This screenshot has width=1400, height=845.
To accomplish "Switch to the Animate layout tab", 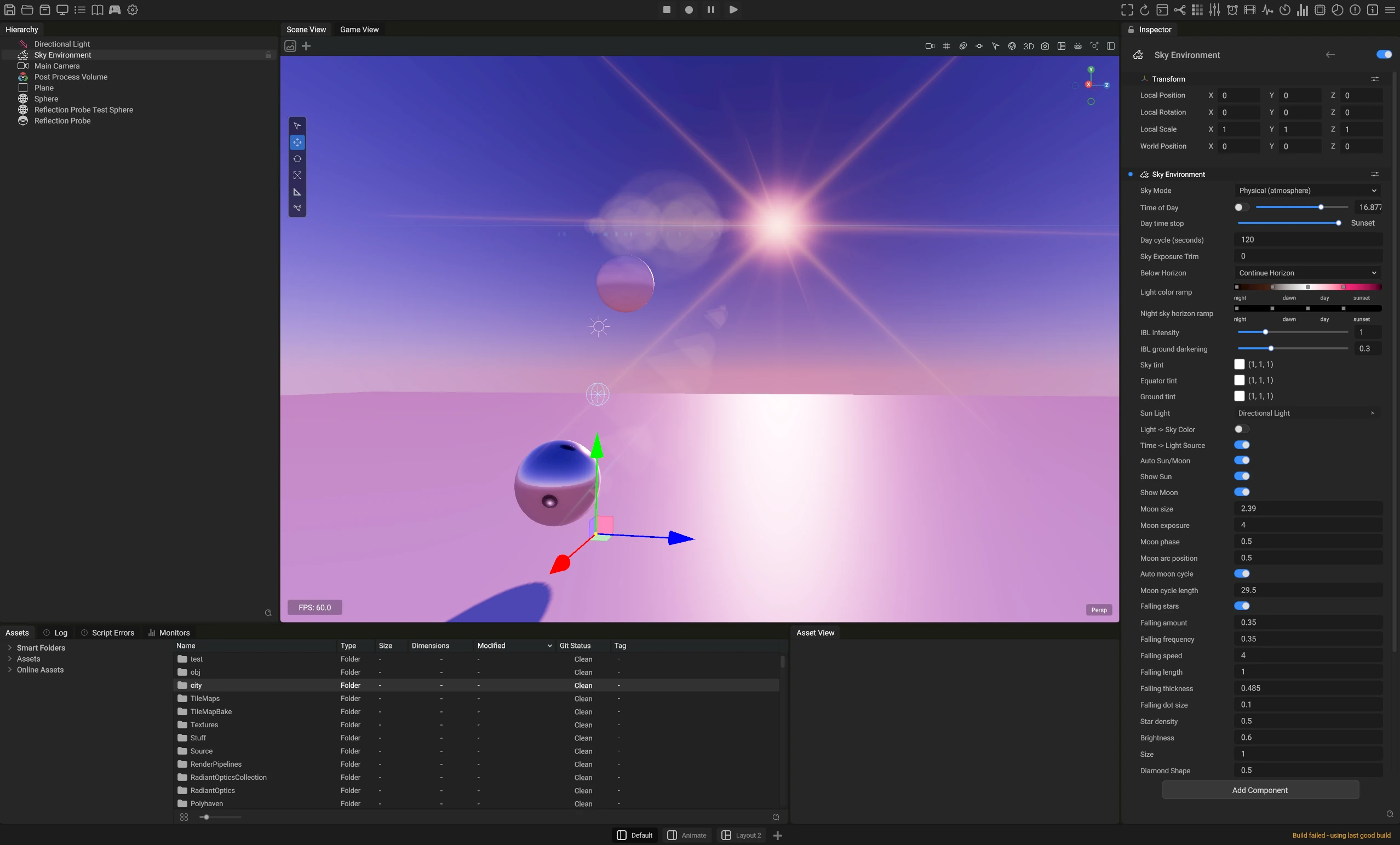I will (x=686, y=835).
